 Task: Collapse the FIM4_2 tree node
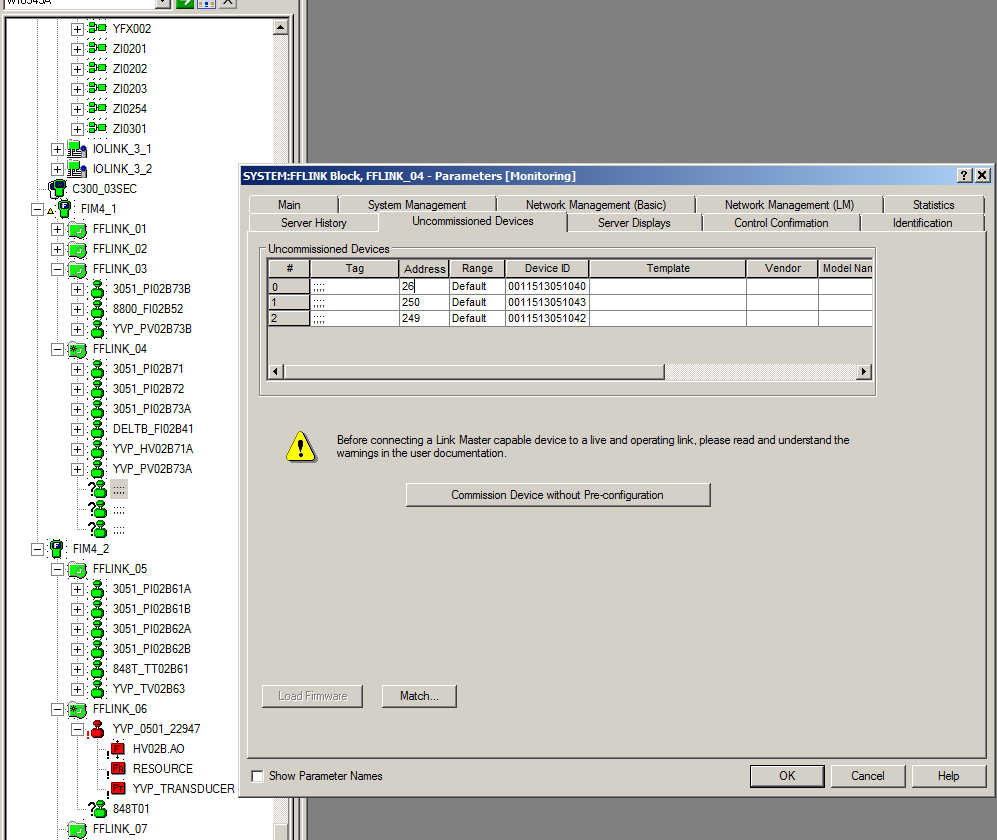coord(37,549)
